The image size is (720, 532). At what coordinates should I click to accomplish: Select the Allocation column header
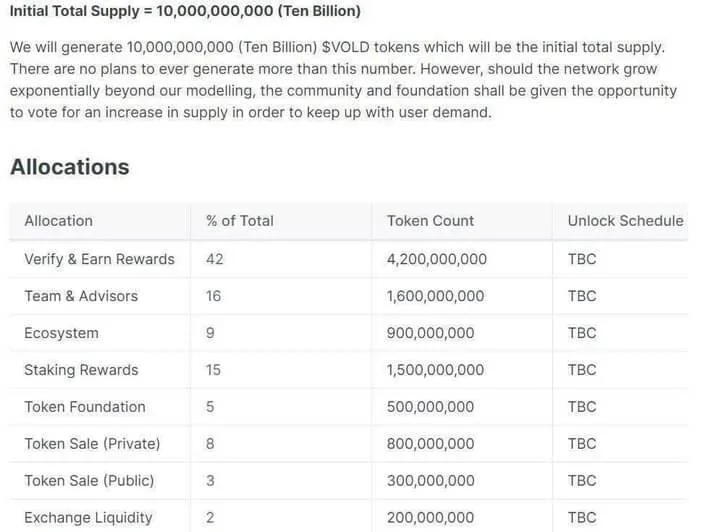(x=59, y=221)
